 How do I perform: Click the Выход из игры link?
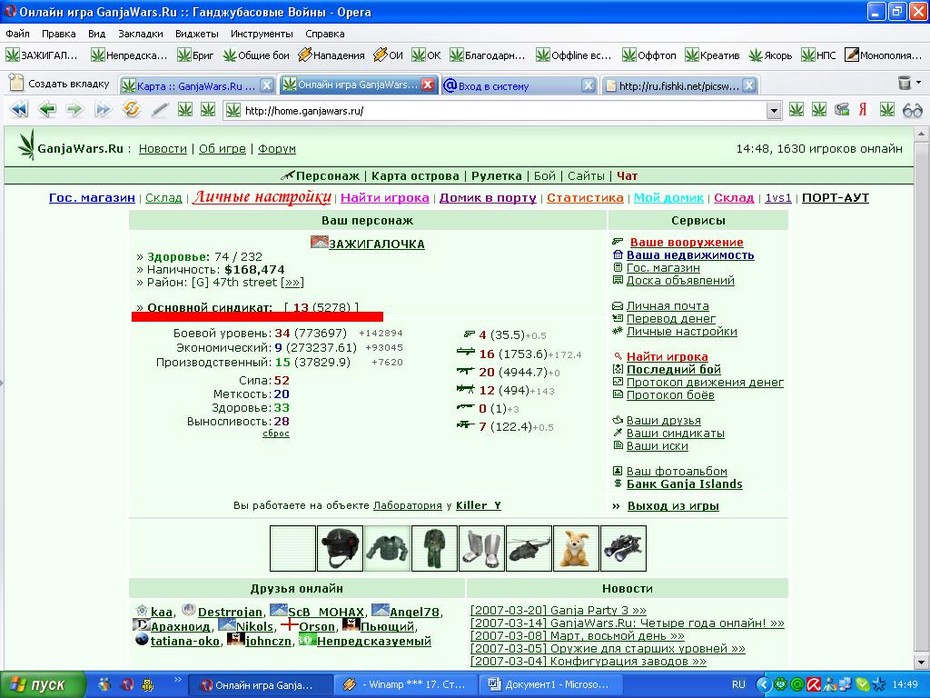(x=673, y=506)
